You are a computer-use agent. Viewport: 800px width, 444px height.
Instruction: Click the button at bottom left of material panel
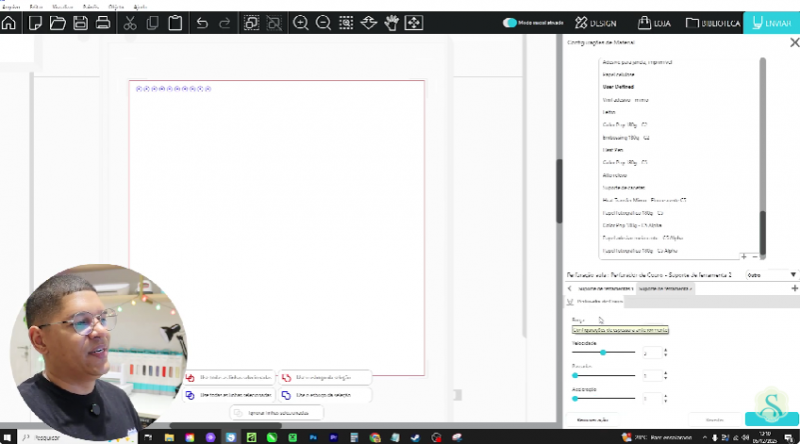(x=592, y=420)
